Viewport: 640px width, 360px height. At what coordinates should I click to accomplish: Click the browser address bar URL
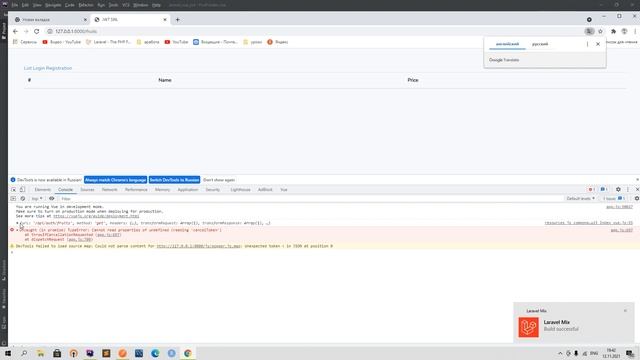[76, 31]
